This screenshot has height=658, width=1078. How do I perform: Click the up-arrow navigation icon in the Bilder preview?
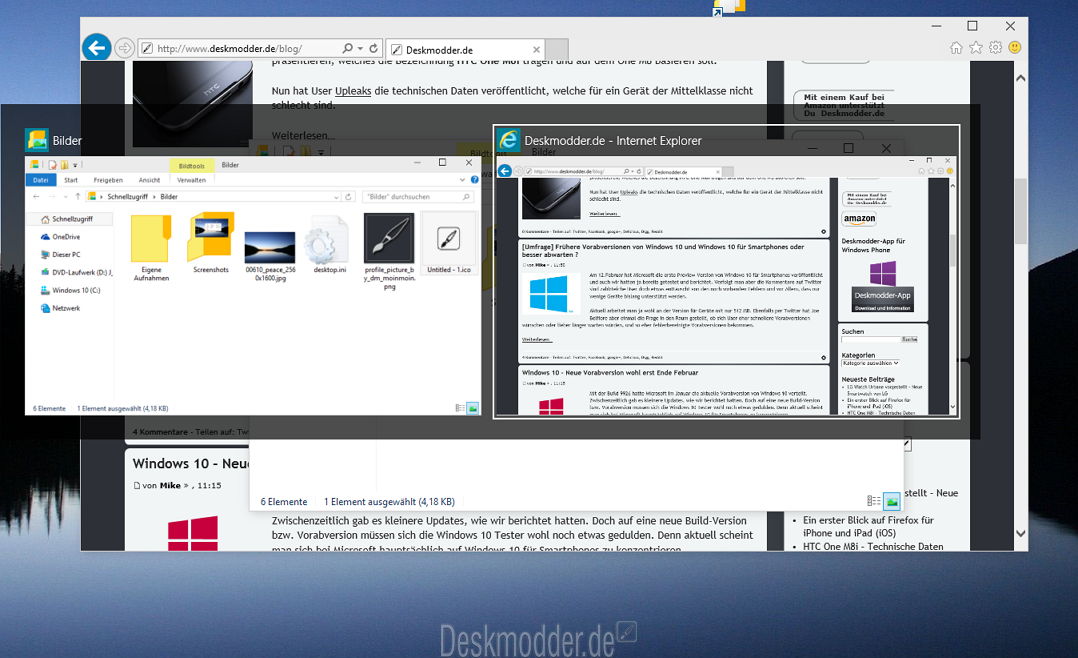(x=78, y=197)
